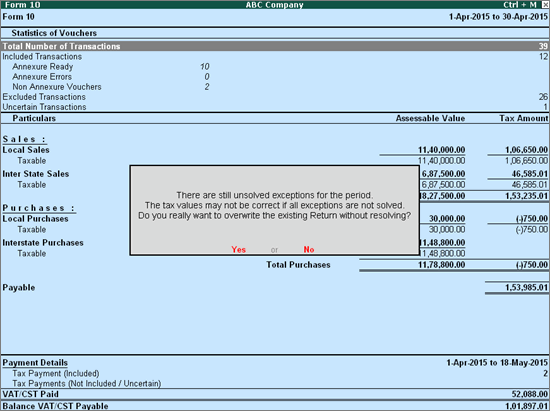The height and width of the screenshot is (411, 550).
Task: Confirm overwrite by clicking Yes
Action: pyautogui.click(x=239, y=249)
